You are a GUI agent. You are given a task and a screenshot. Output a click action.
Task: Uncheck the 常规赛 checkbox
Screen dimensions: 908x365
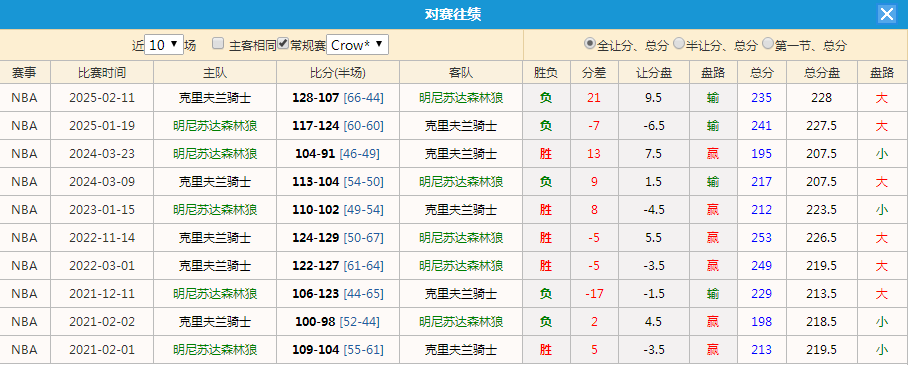(x=283, y=43)
